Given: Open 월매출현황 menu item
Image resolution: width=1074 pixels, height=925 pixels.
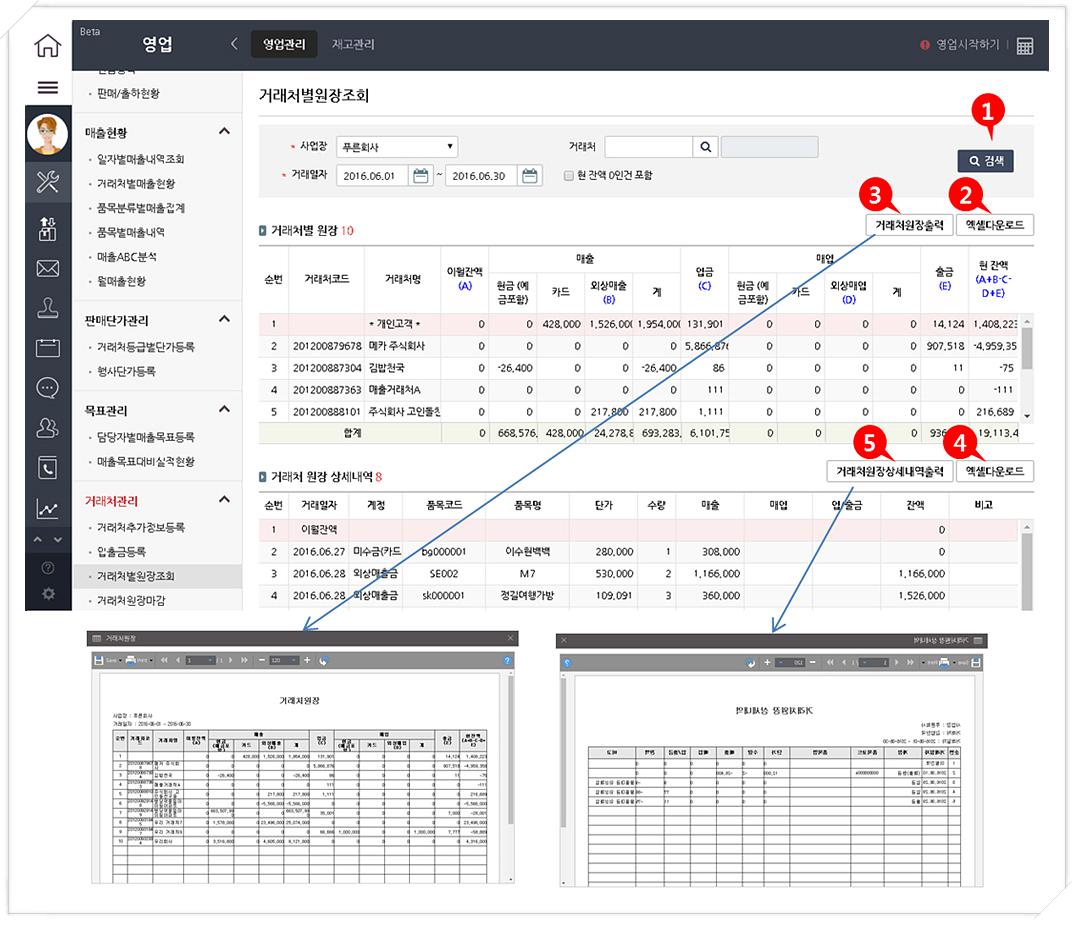Looking at the screenshot, I should pos(121,282).
